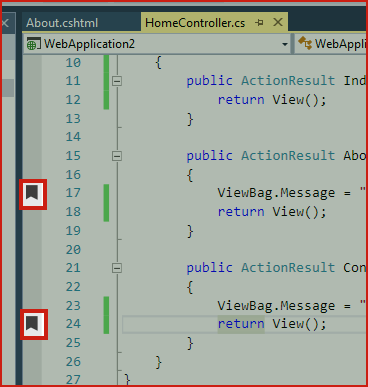Open the WebApplication2 project dropdown arrow
Viewport: 368px width, 387px height.
[x=285, y=44]
